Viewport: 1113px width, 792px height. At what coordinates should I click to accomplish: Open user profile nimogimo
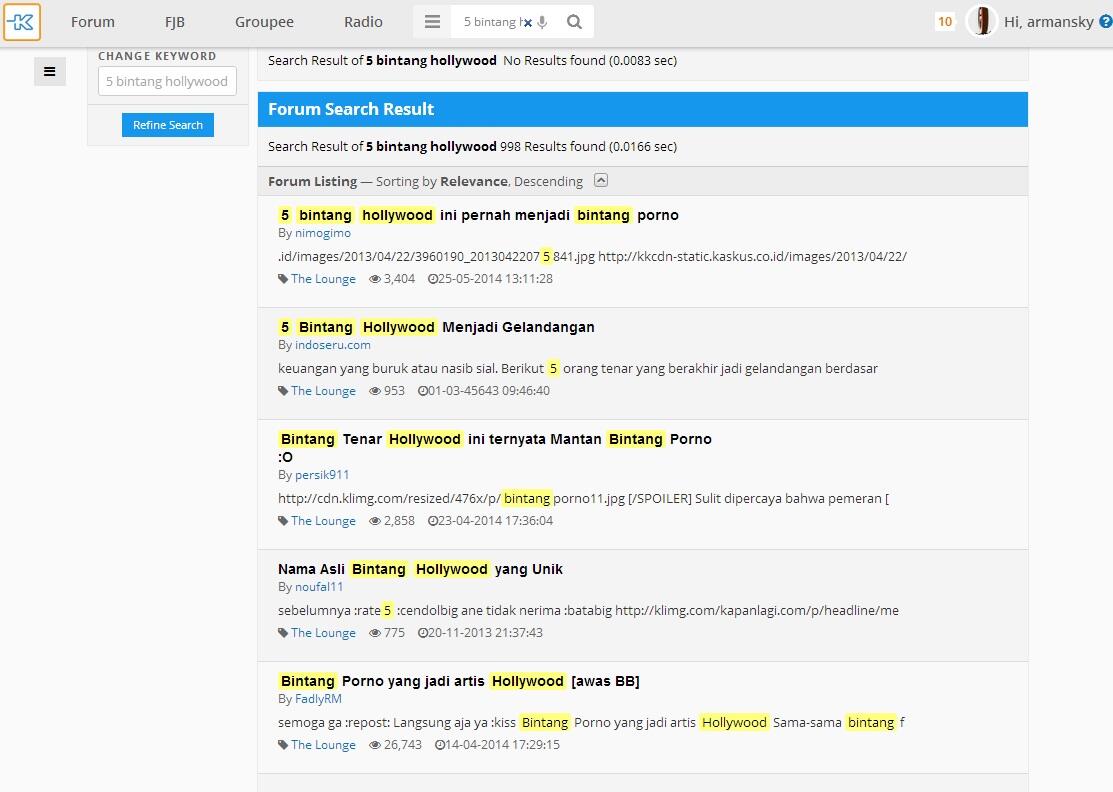click(x=322, y=233)
